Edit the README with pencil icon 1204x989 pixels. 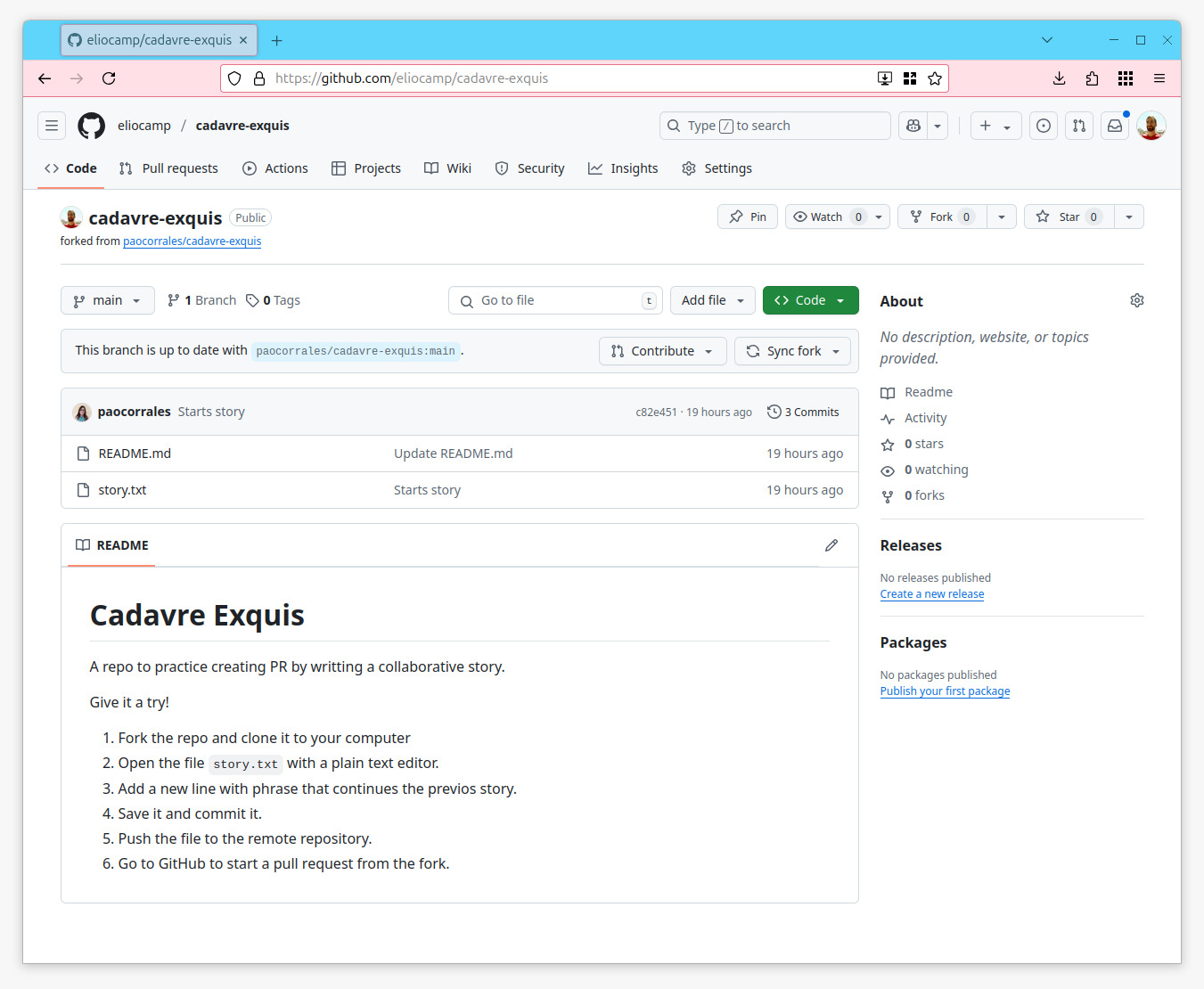coord(831,545)
